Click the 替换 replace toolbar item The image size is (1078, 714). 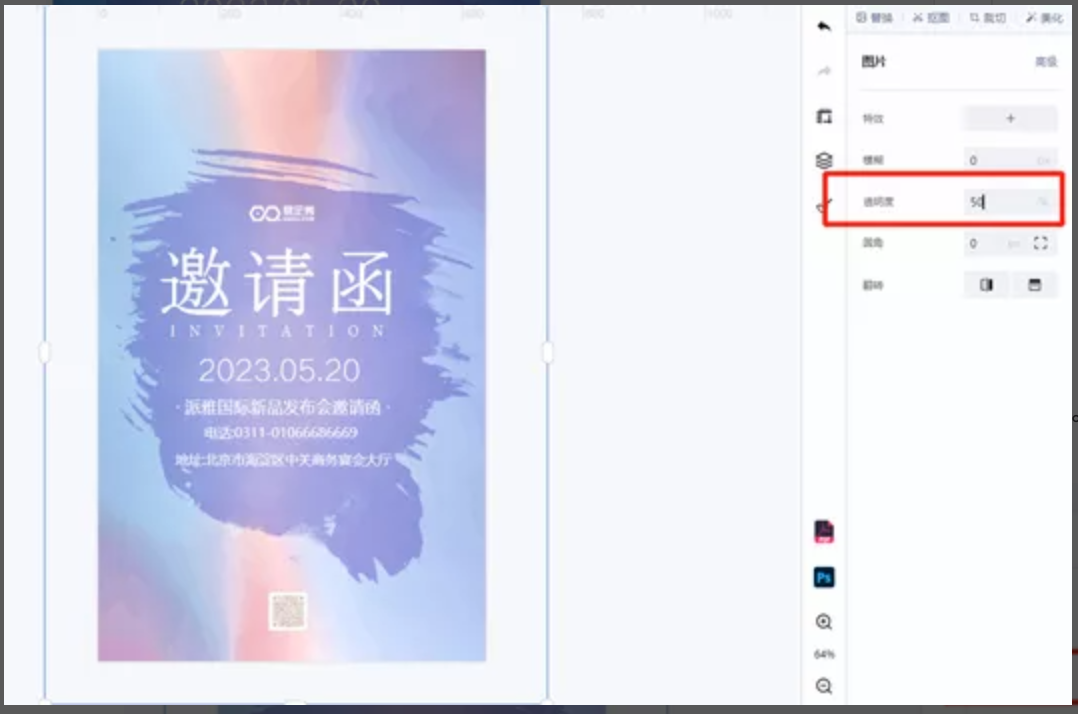pos(874,18)
